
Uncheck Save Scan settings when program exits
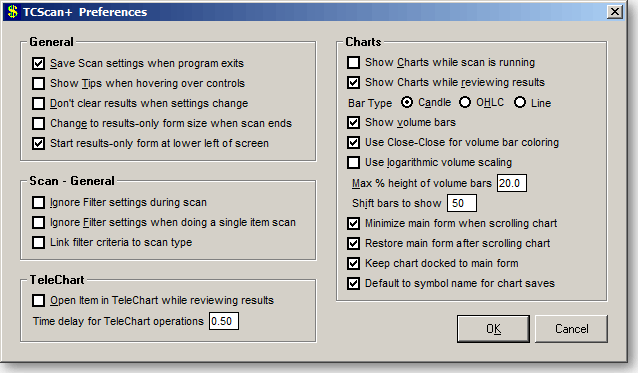coord(39,63)
